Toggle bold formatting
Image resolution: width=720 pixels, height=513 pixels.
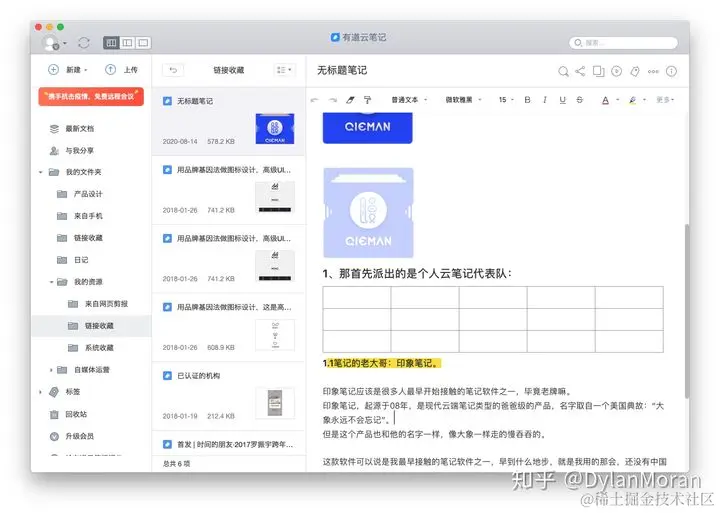pyautogui.click(x=528, y=100)
